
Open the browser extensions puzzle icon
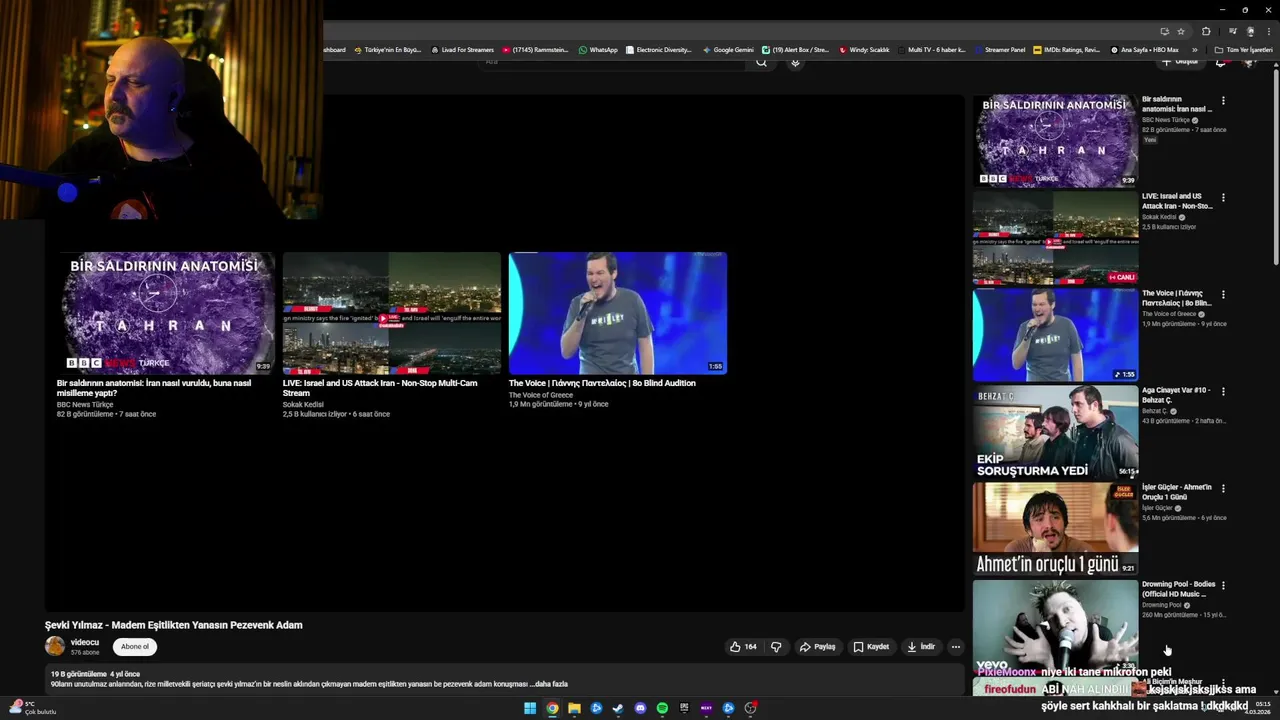click(1206, 31)
